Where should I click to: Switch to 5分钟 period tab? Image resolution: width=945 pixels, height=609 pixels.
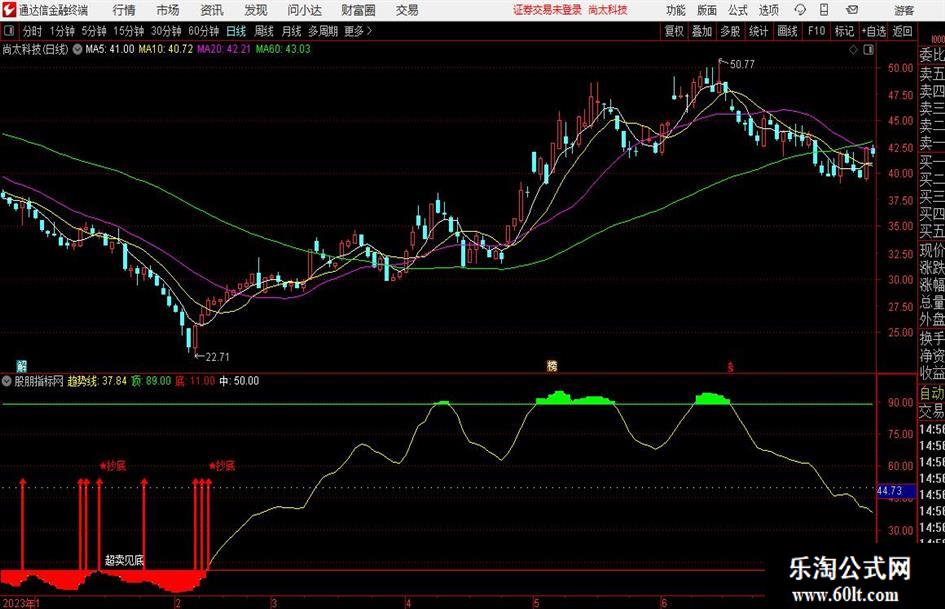click(93, 31)
